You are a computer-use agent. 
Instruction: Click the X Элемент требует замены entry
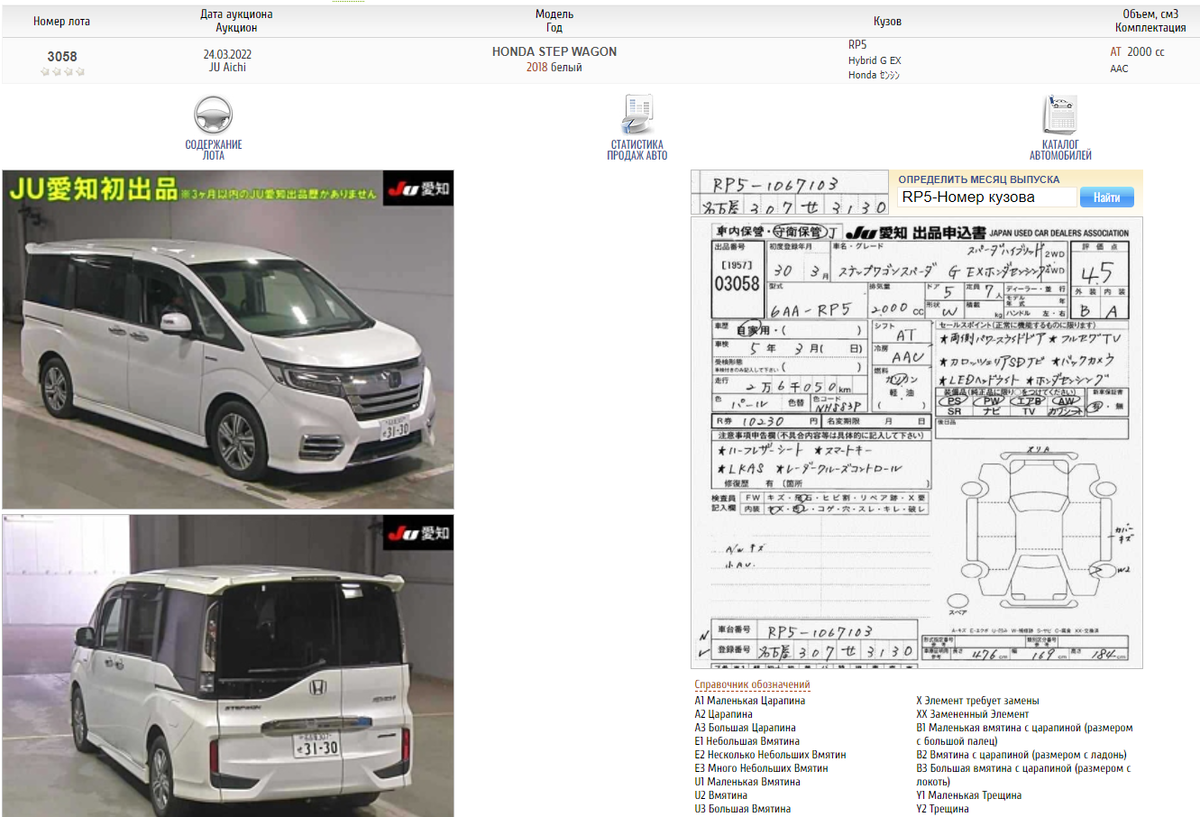point(977,701)
